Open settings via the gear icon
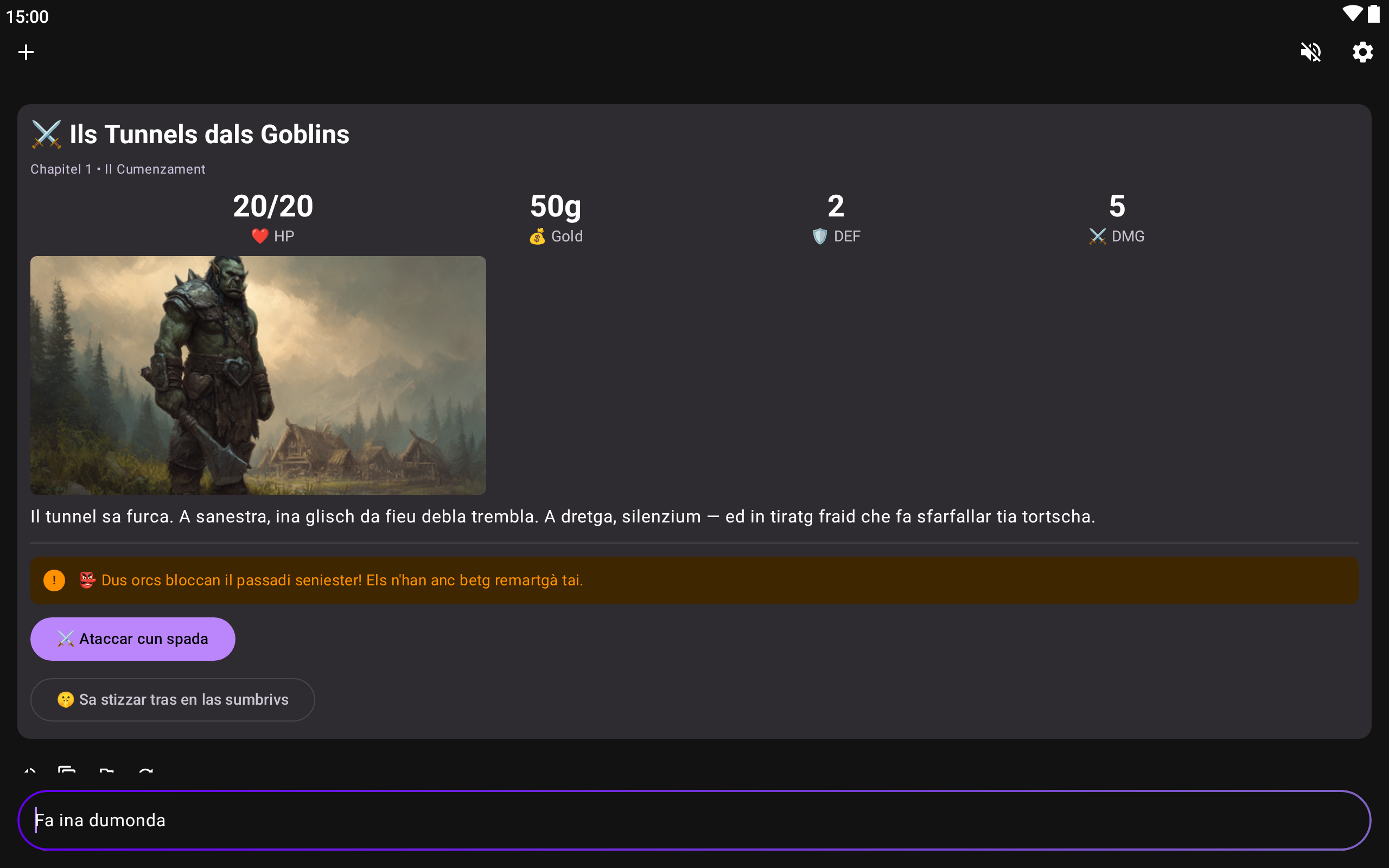This screenshot has width=1389, height=868. (1362, 52)
